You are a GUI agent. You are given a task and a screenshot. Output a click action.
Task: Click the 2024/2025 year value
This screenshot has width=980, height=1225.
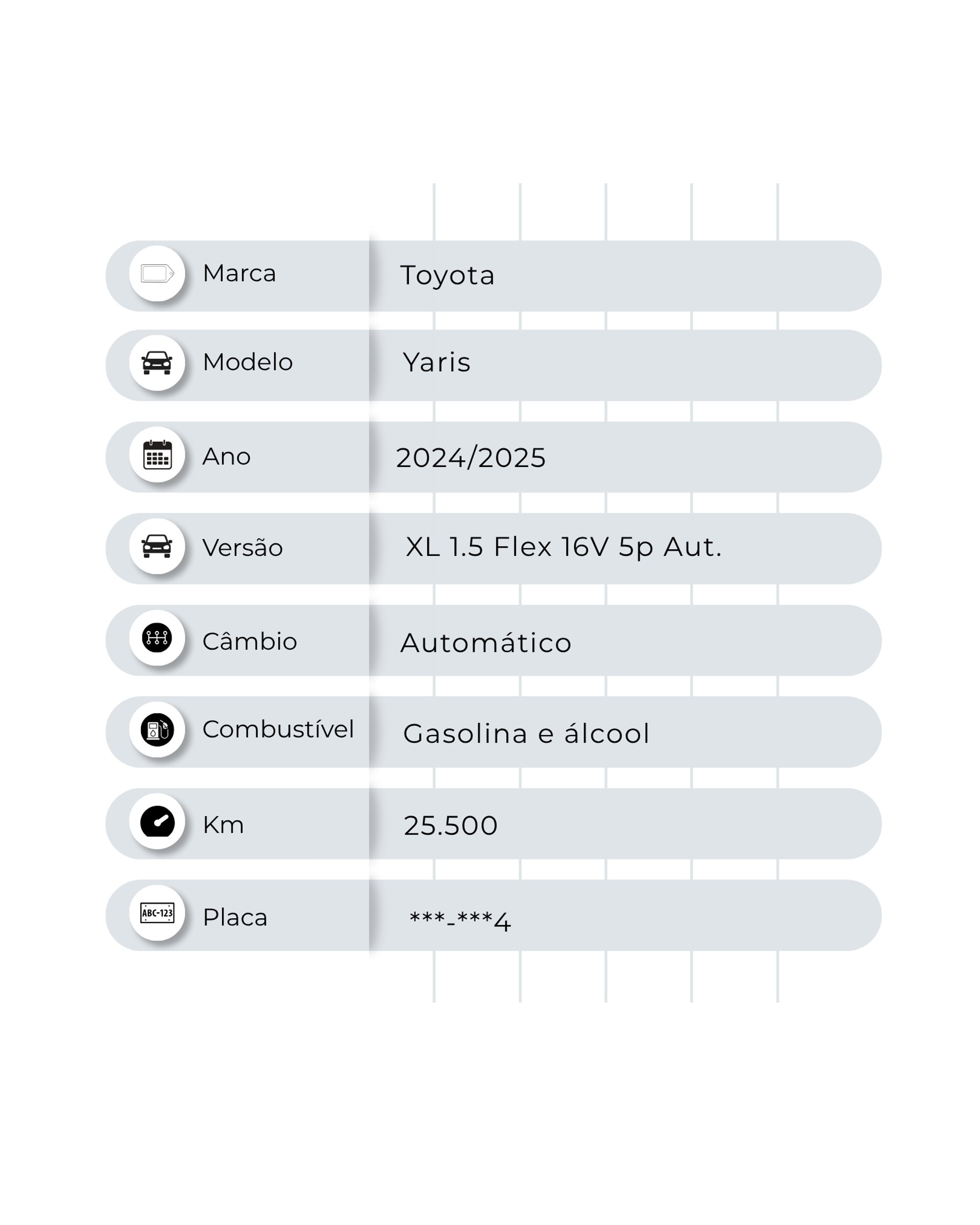471,458
